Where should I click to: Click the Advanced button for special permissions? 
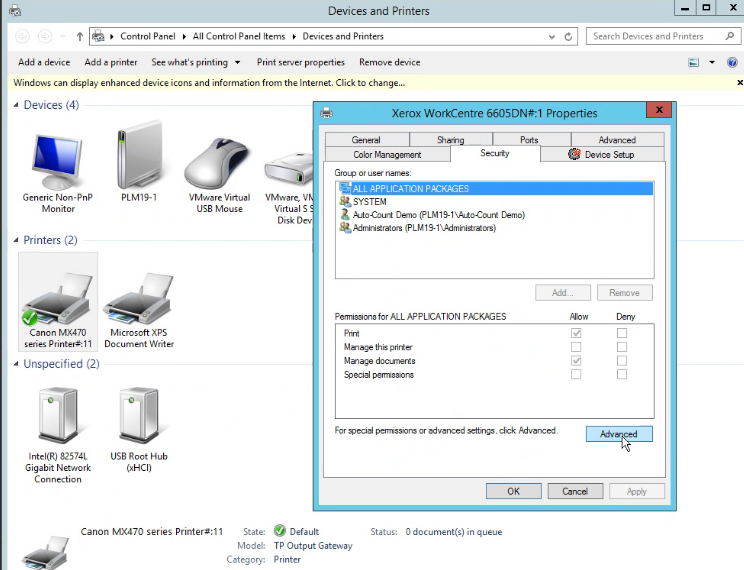[618, 434]
